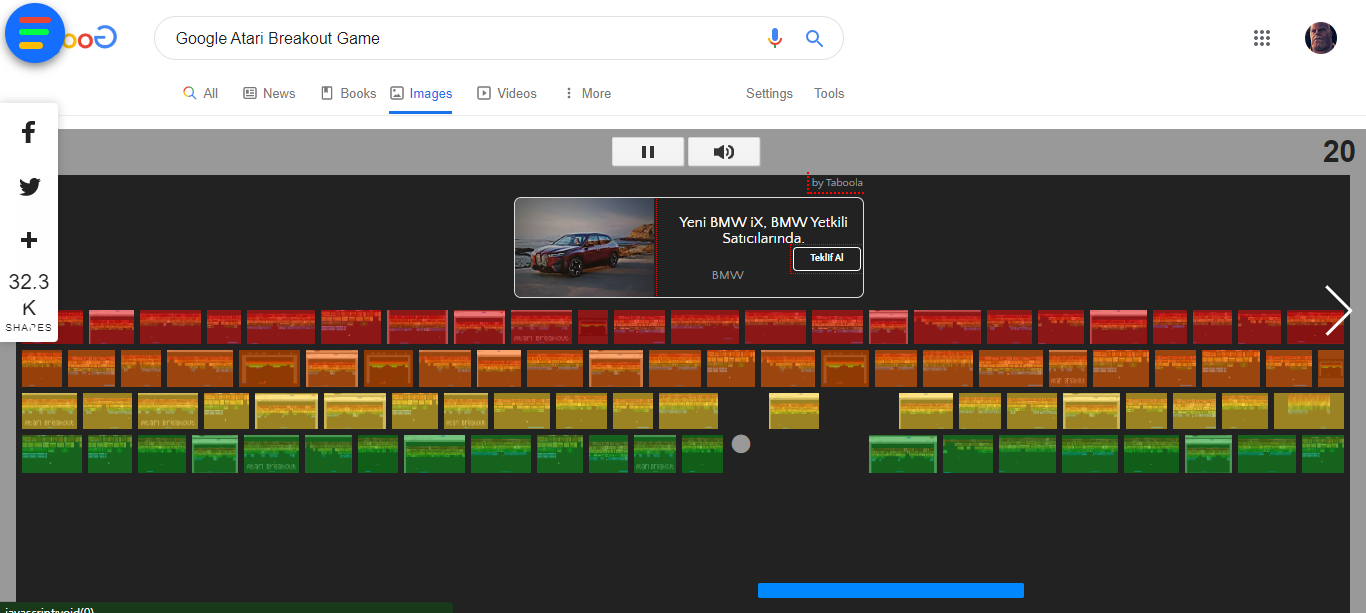The image size is (1366, 613).
Task: Click the right arrow chevron
Action: (1338, 311)
